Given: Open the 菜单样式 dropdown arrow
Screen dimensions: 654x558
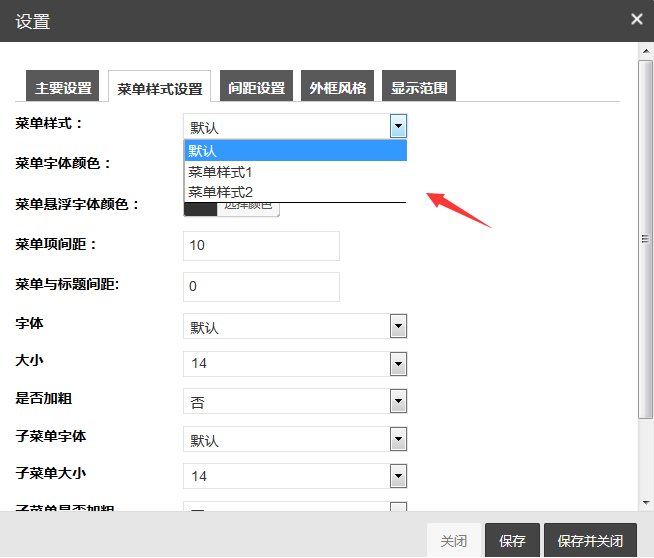Looking at the screenshot, I should tap(398, 126).
